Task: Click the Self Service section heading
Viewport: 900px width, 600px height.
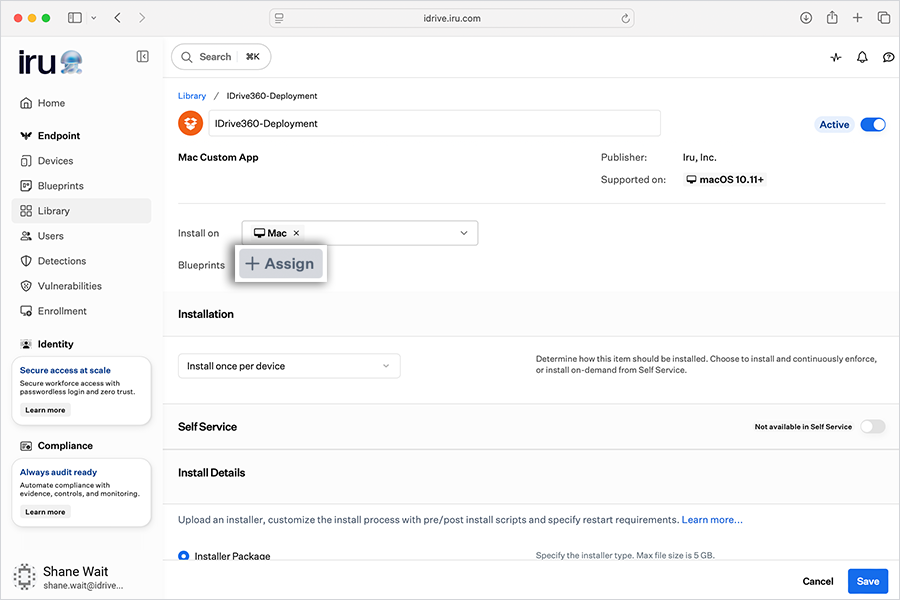Action: [x=207, y=427]
